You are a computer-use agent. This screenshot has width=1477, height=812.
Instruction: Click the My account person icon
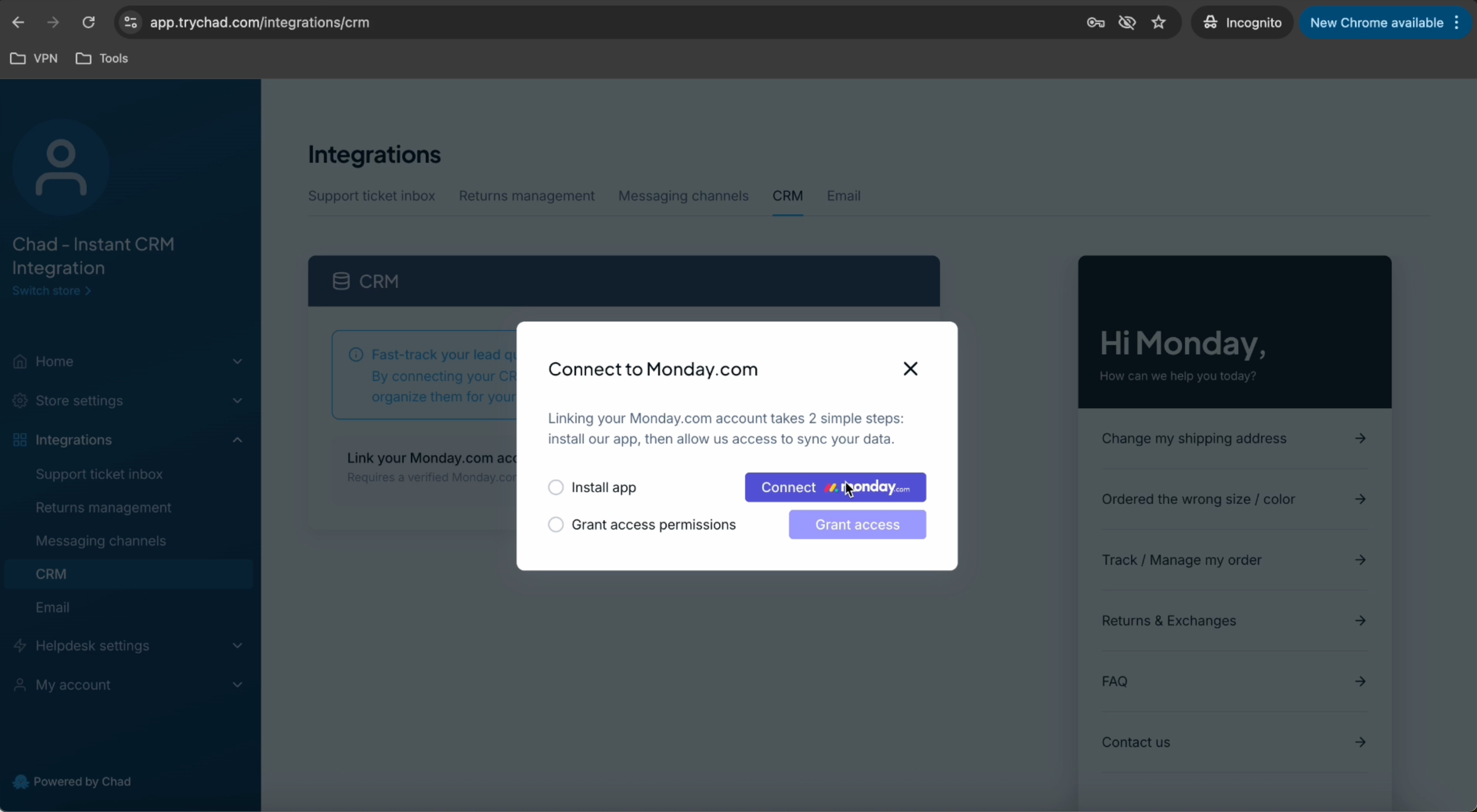click(x=20, y=685)
